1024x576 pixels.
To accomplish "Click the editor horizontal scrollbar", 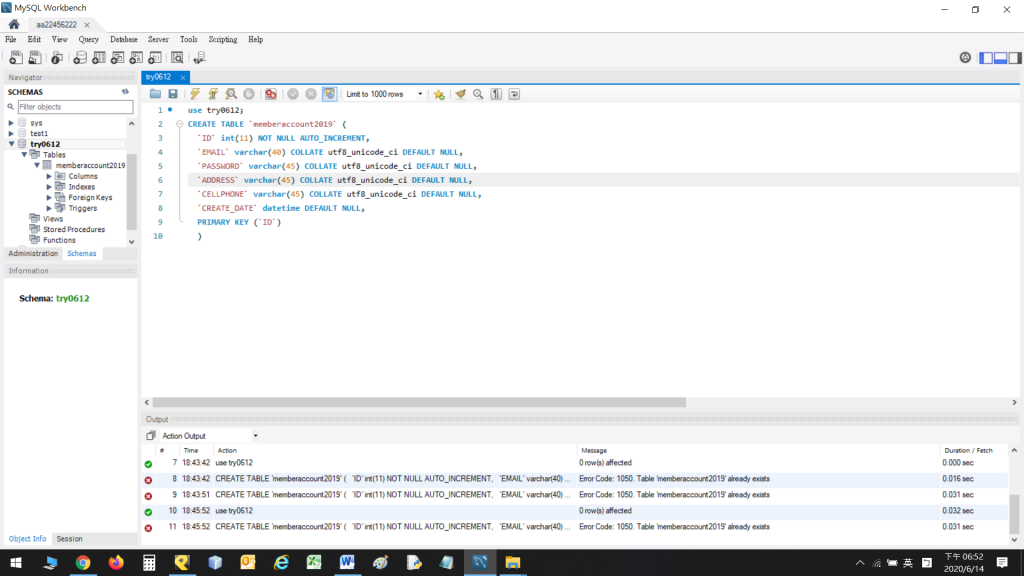I will [419, 402].
